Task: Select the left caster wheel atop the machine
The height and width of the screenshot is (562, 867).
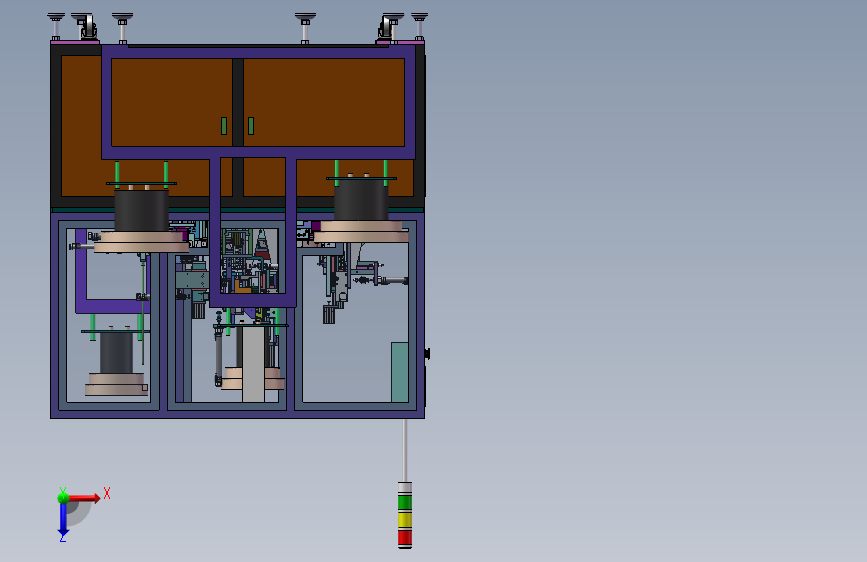Action: 89,27
